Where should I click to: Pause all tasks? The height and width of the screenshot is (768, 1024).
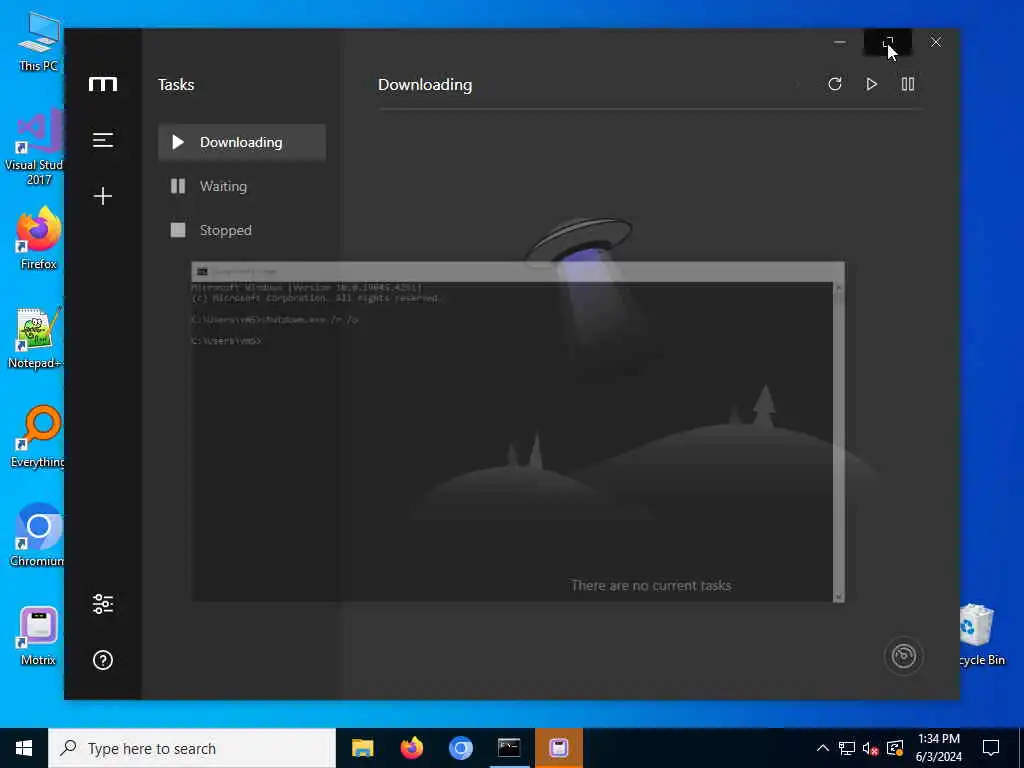click(x=908, y=84)
